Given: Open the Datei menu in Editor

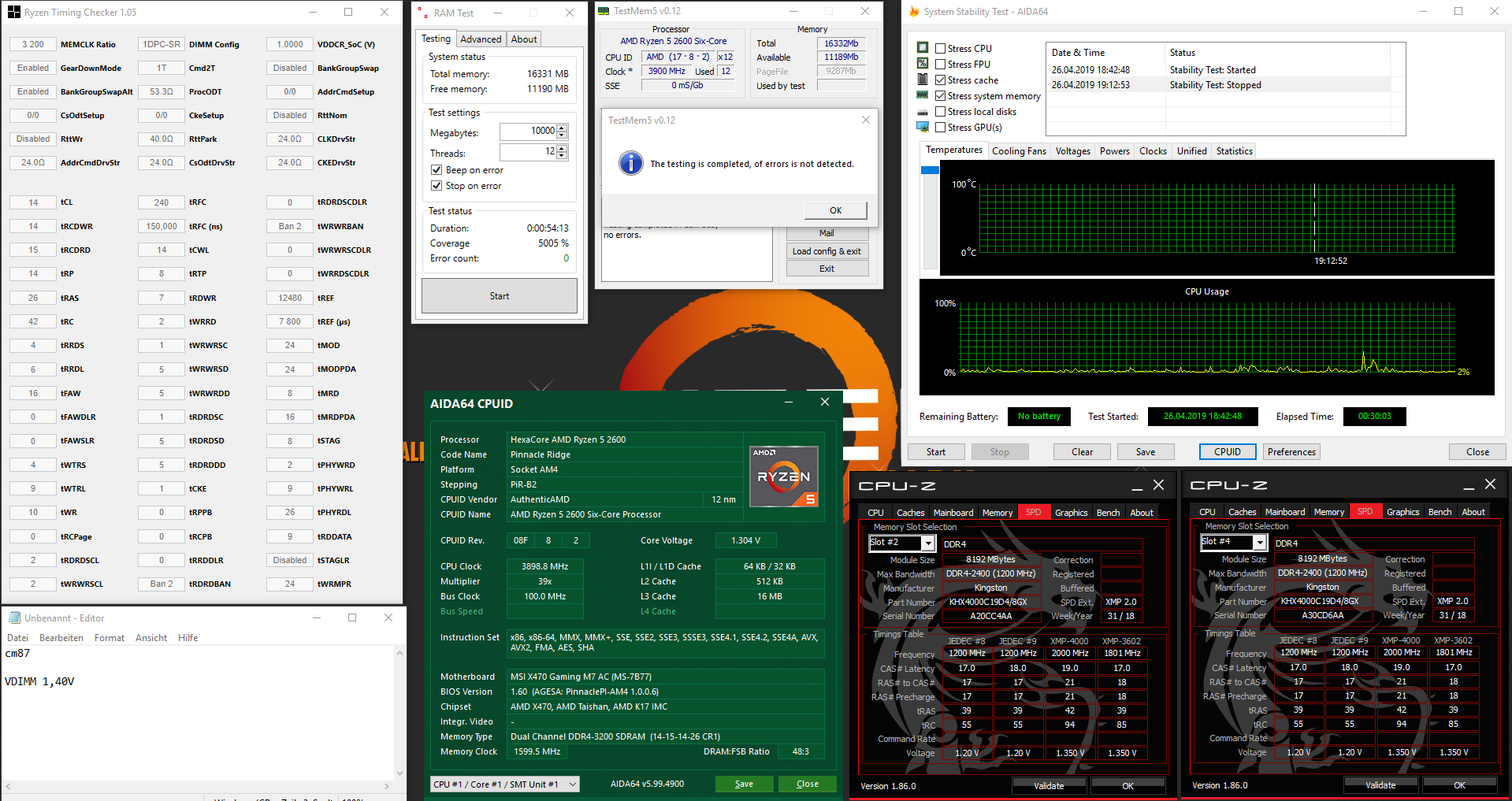Looking at the screenshot, I should coord(17,638).
